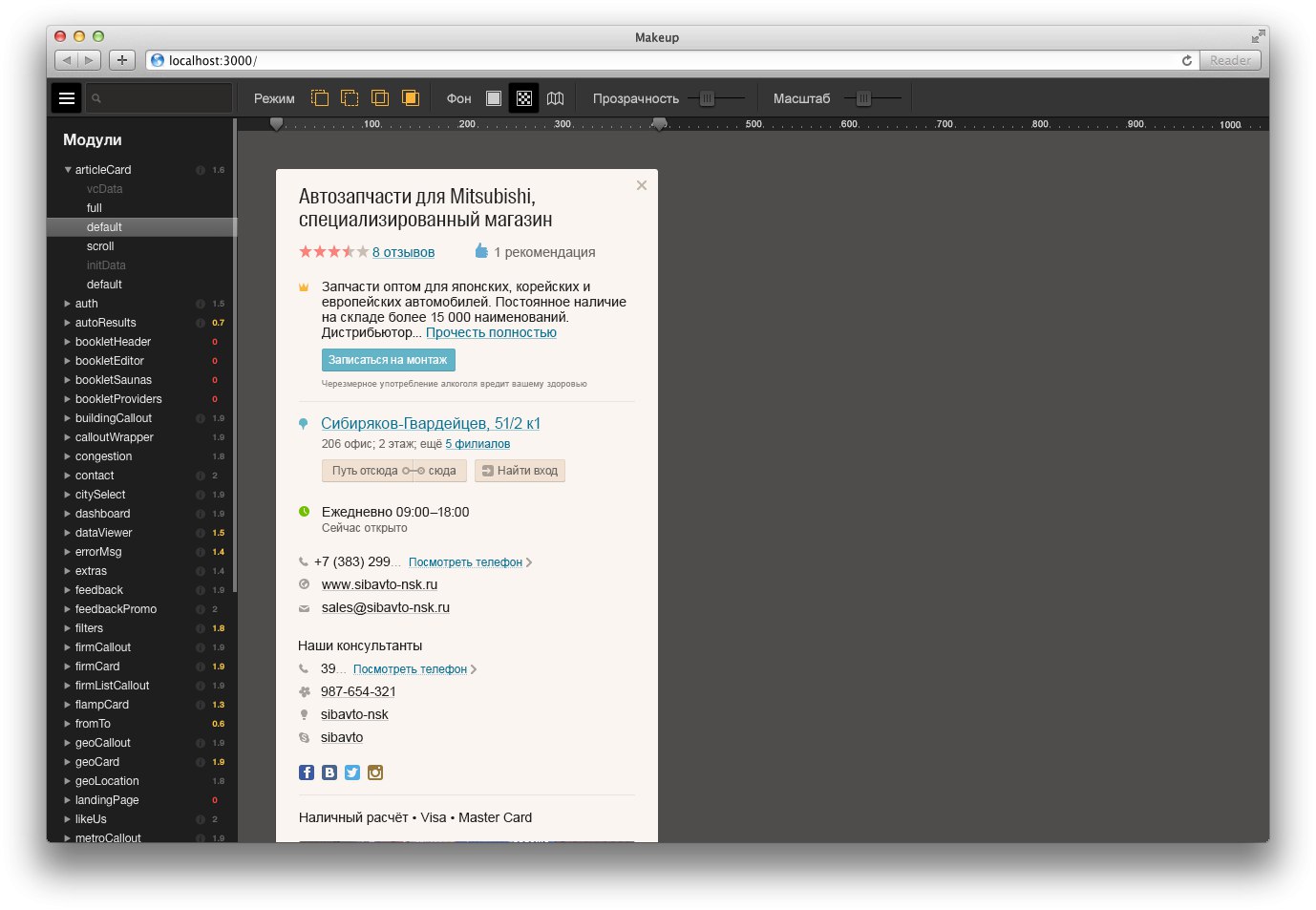Click the crown advertisement icon
This screenshot has height=910, width=1316.
pyautogui.click(x=304, y=286)
